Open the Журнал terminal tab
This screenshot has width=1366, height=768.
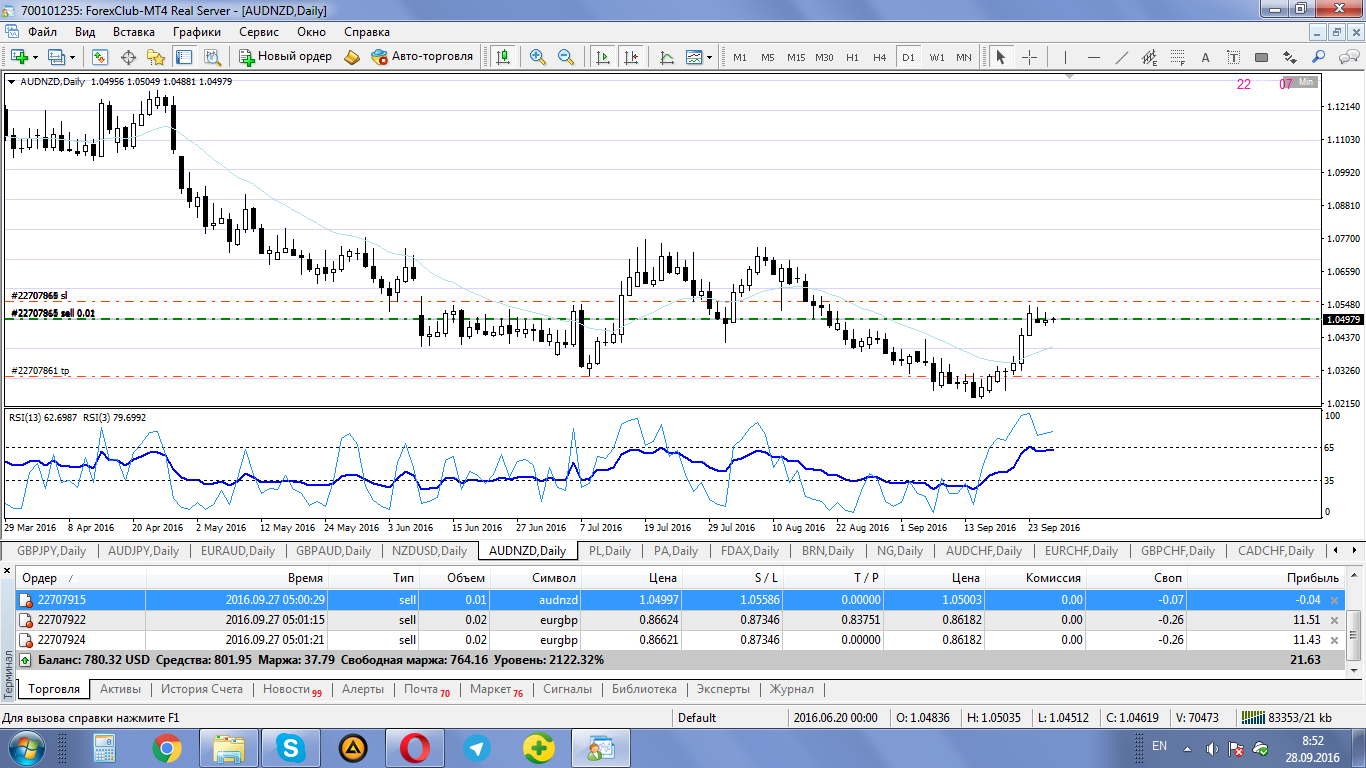pyautogui.click(x=791, y=689)
